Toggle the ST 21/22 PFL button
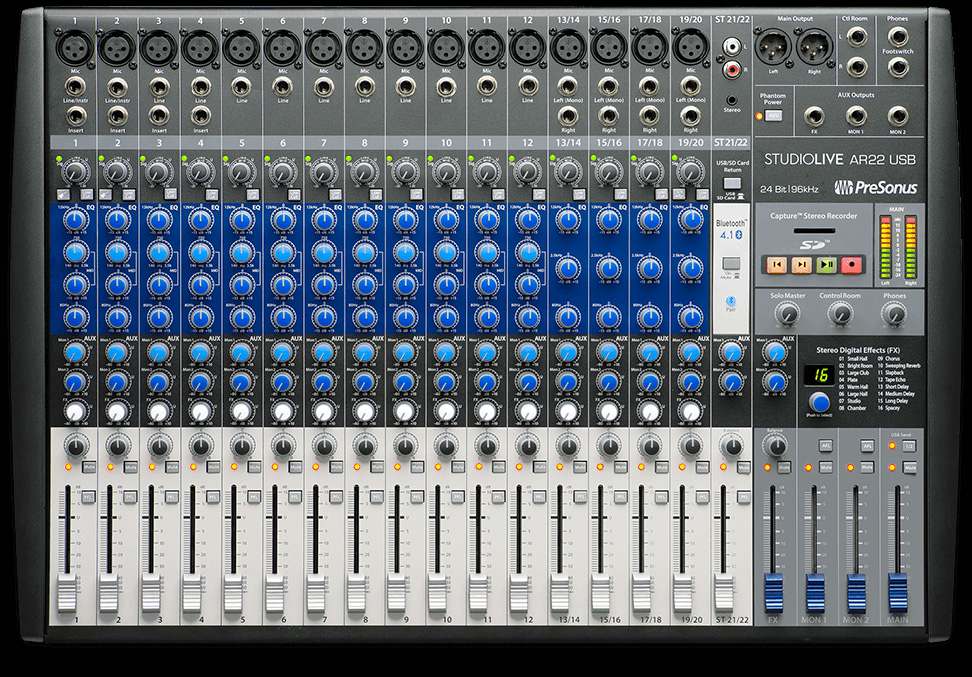 744,497
